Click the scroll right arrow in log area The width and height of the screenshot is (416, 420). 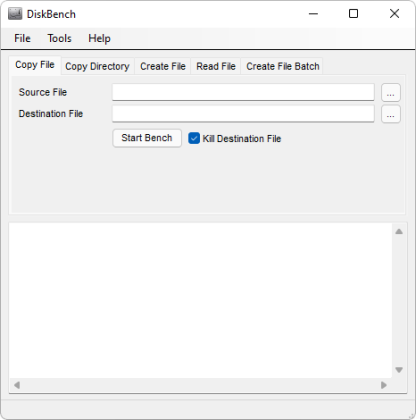pyautogui.click(x=384, y=385)
